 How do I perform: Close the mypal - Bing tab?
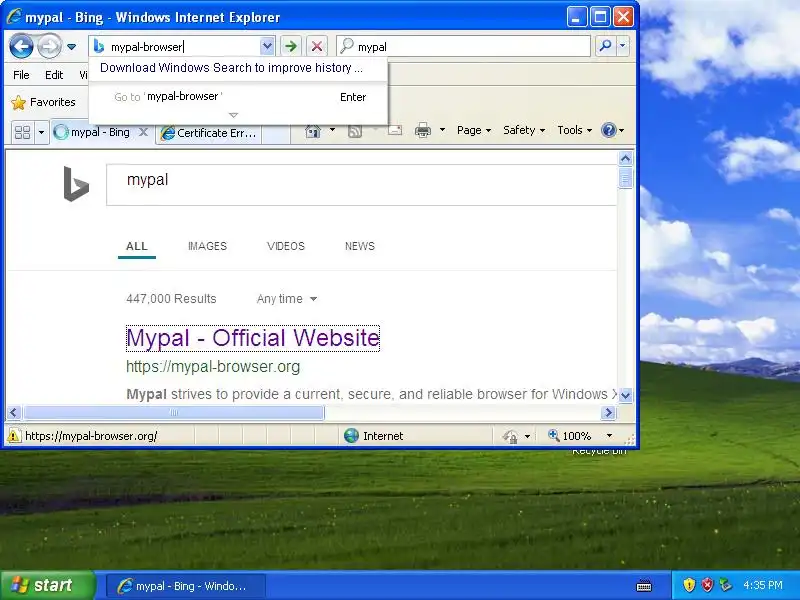click(143, 132)
